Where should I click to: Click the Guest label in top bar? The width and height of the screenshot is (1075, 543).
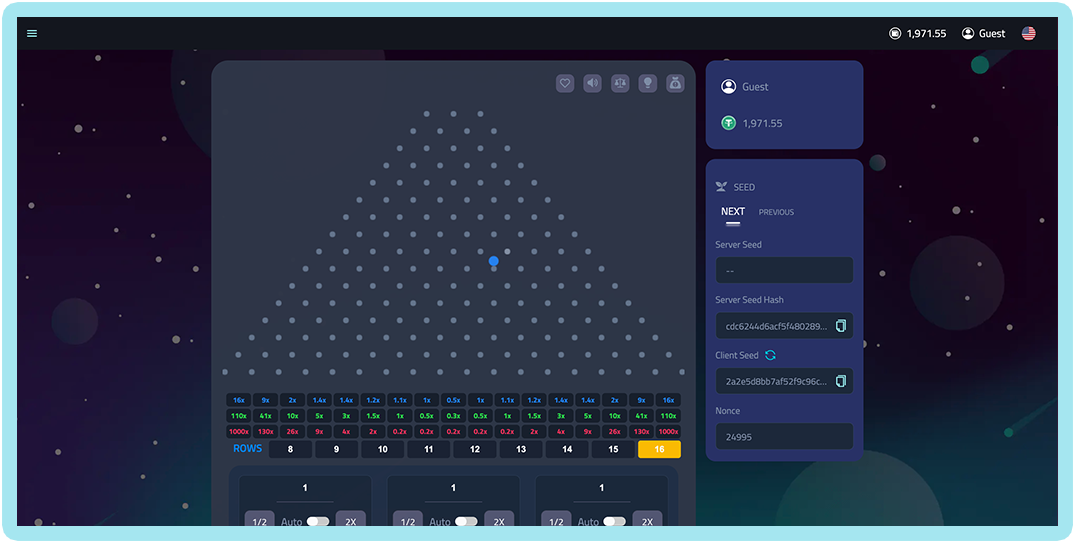point(992,33)
